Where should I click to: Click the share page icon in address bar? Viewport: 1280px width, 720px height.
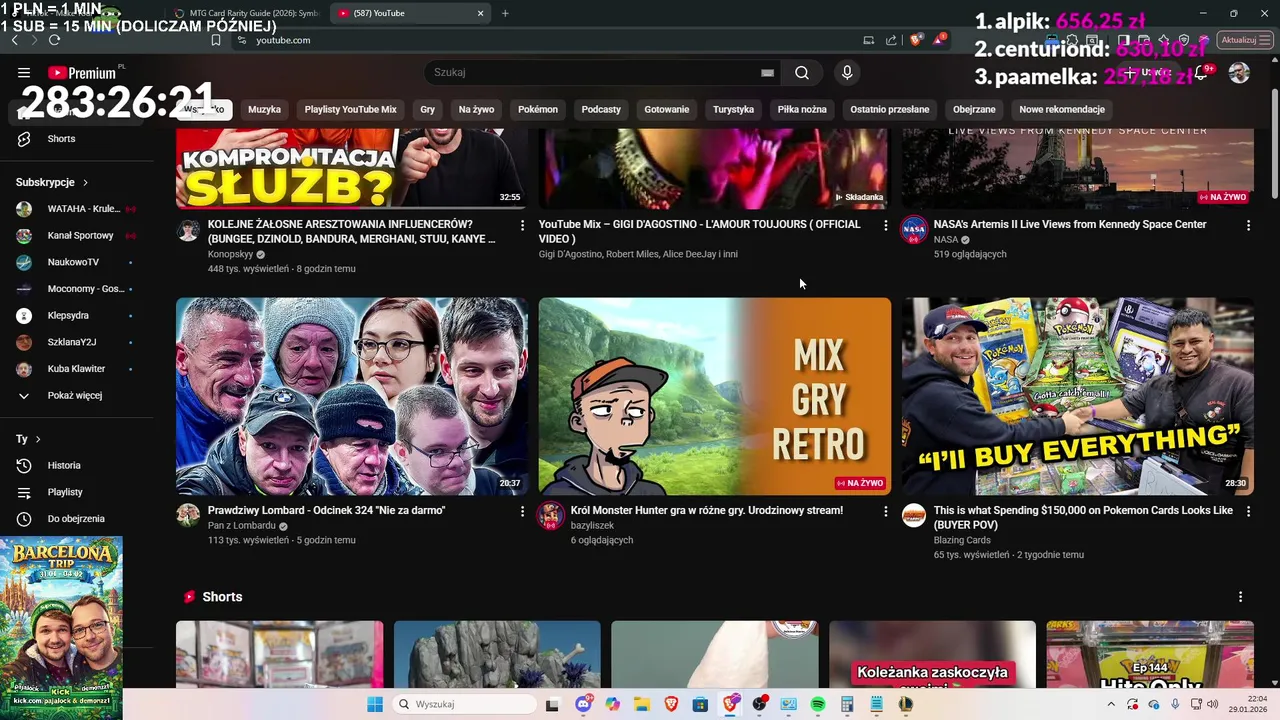(x=891, y=40)
